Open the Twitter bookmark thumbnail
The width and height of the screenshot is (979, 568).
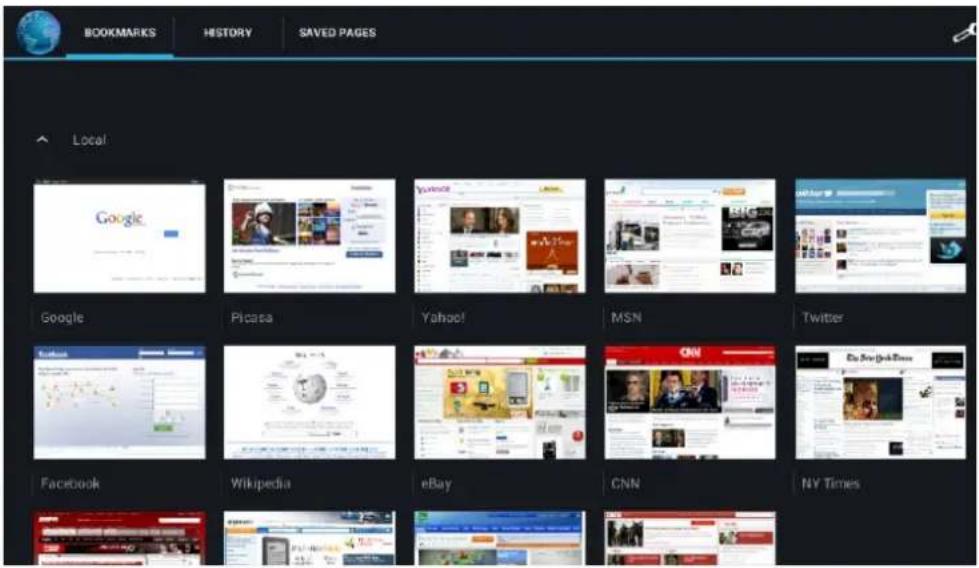tap(880, 237)
